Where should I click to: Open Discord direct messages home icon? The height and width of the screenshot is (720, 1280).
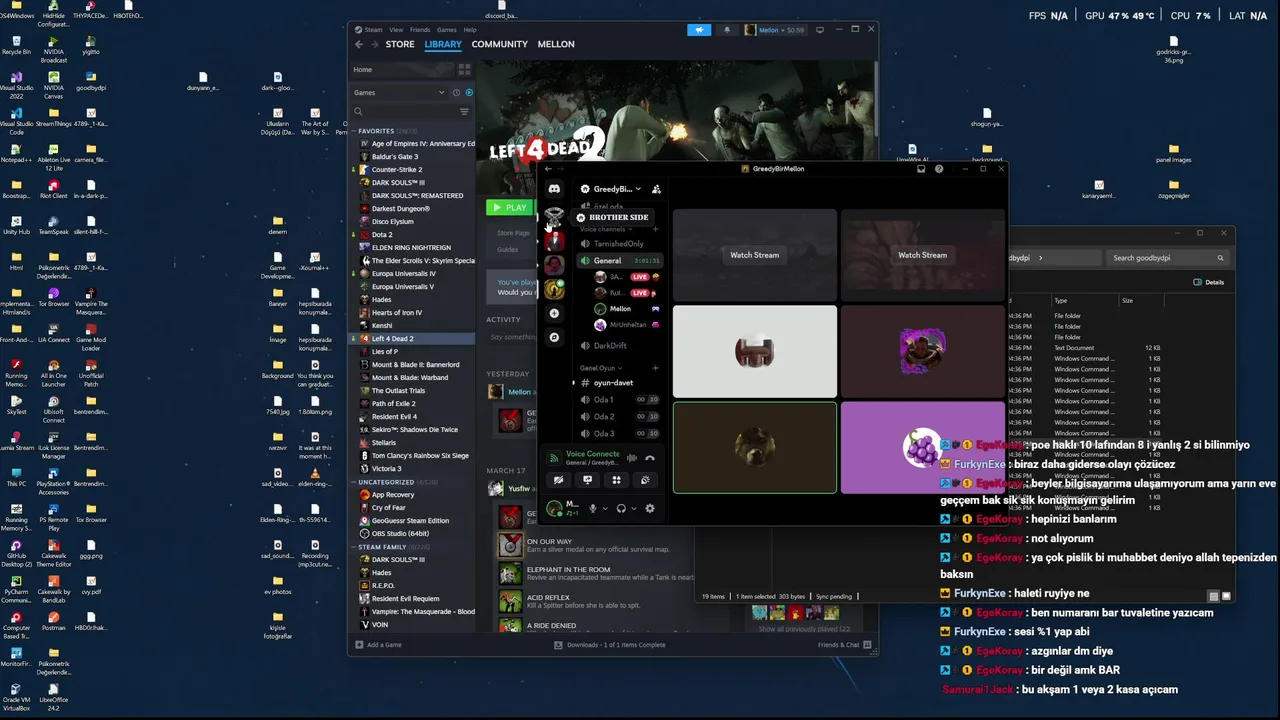(554, 188)
